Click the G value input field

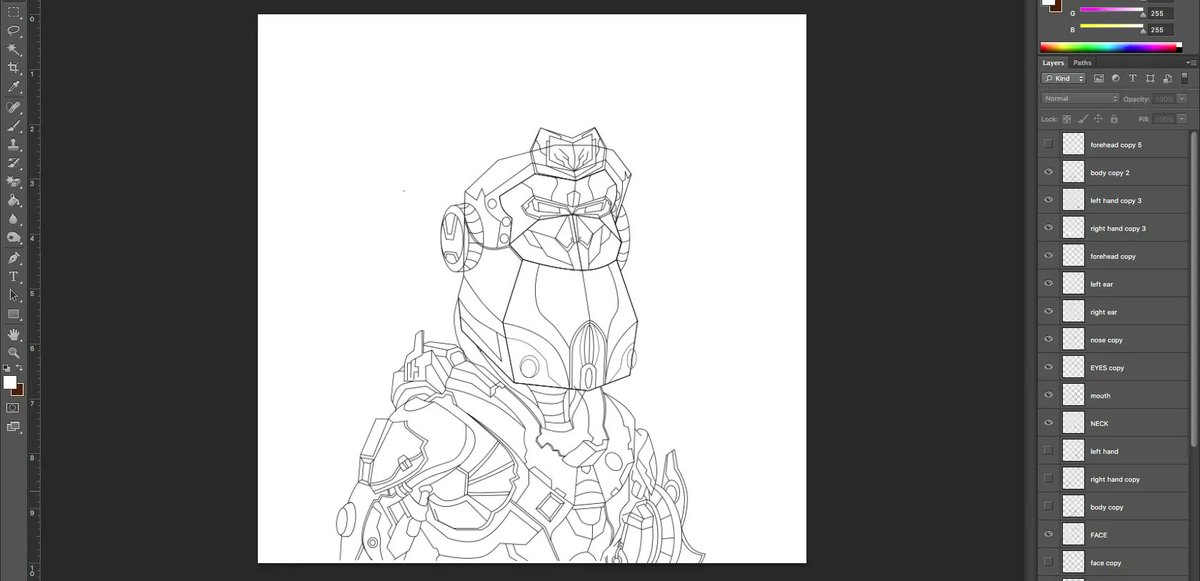pos(1160,13)
